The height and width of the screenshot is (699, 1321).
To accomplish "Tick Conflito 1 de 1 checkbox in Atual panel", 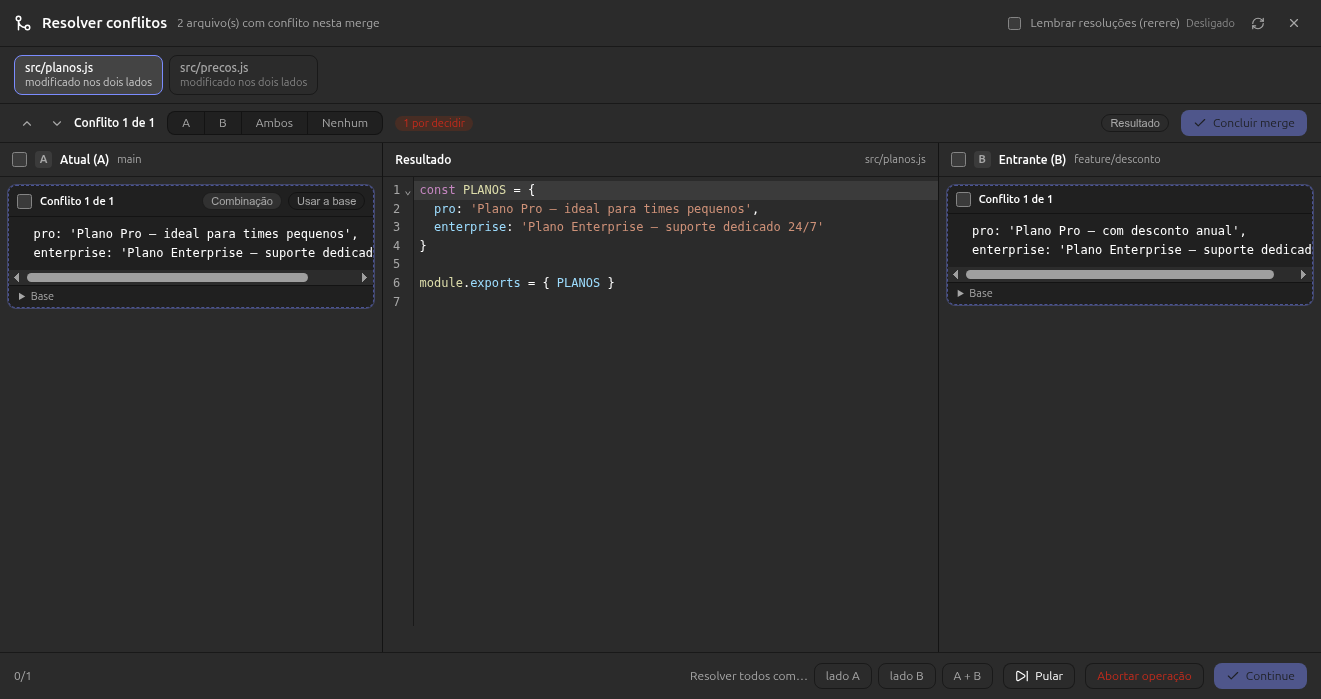I will click(25, 201).
